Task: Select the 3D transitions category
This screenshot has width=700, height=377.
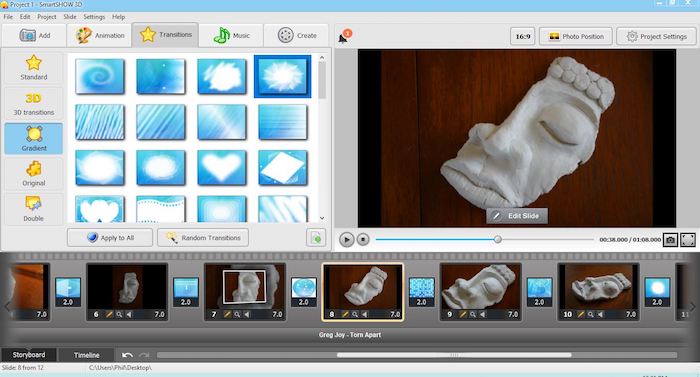Action: pos(33,104)
